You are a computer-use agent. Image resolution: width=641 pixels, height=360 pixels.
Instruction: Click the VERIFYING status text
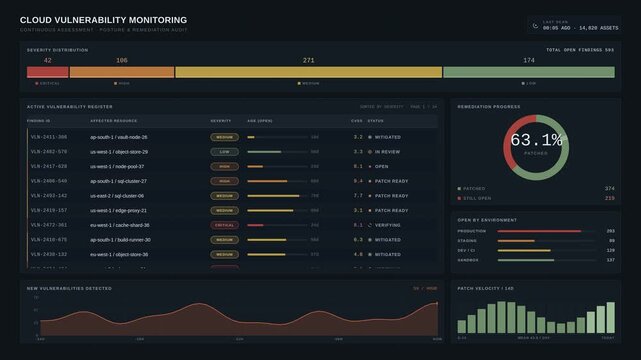(x=388, y=225)
